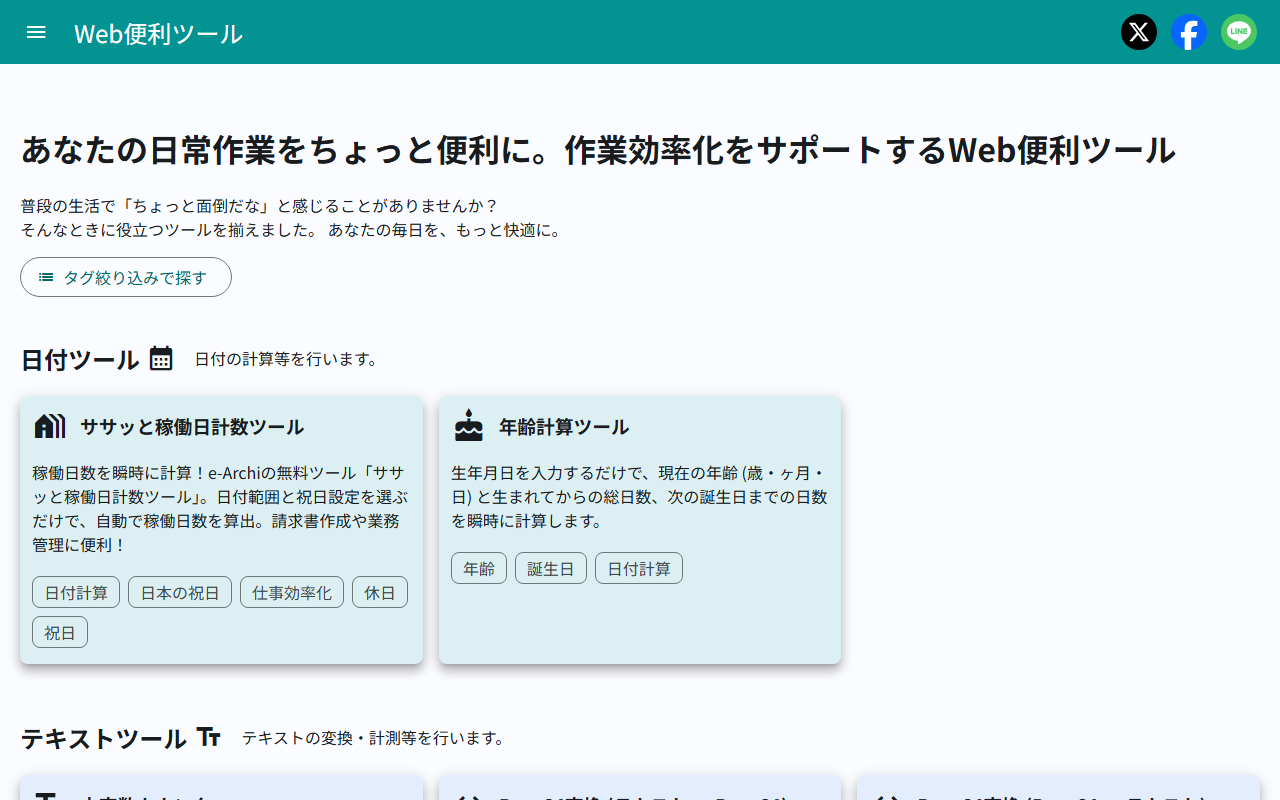The image size is (1280, 800).
Task: Select the 日本の祝日 tag
Action: pos(179,591)
